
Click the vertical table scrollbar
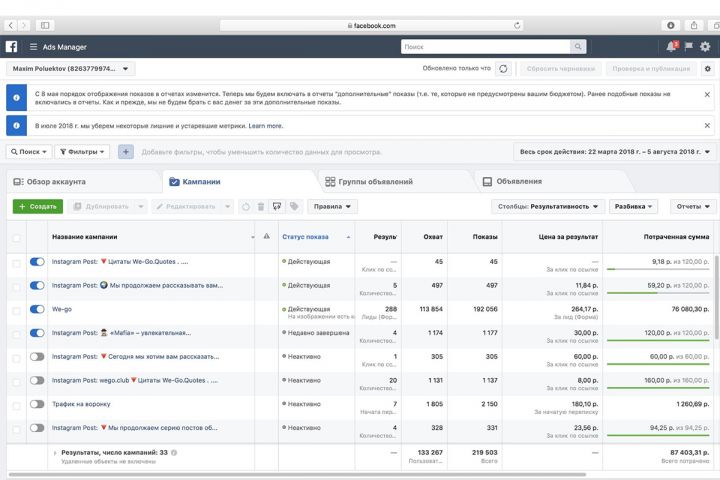click(x=717, y=297)
